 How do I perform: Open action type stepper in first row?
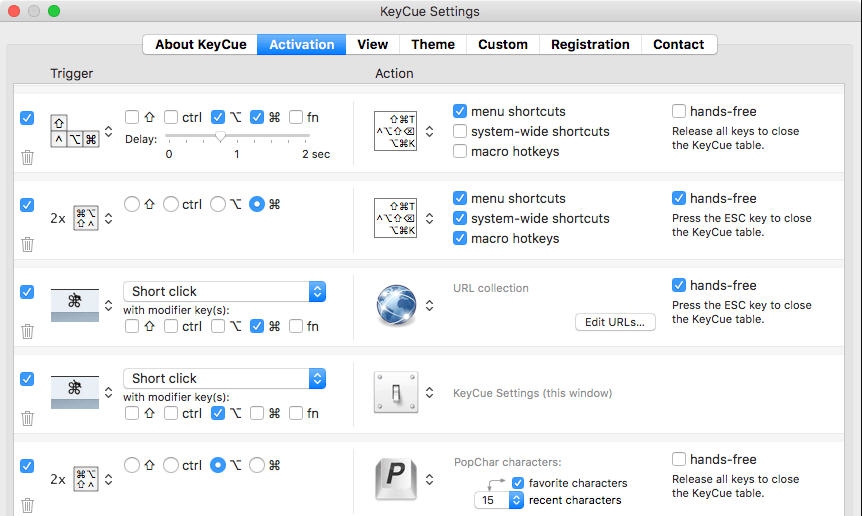[x=430, y=131]
